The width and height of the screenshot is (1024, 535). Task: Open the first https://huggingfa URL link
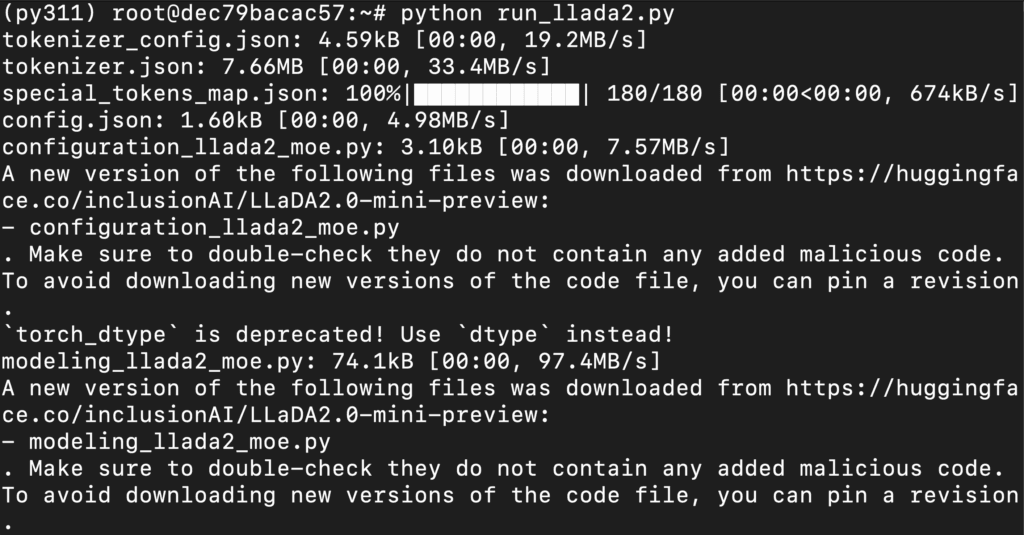900,174
